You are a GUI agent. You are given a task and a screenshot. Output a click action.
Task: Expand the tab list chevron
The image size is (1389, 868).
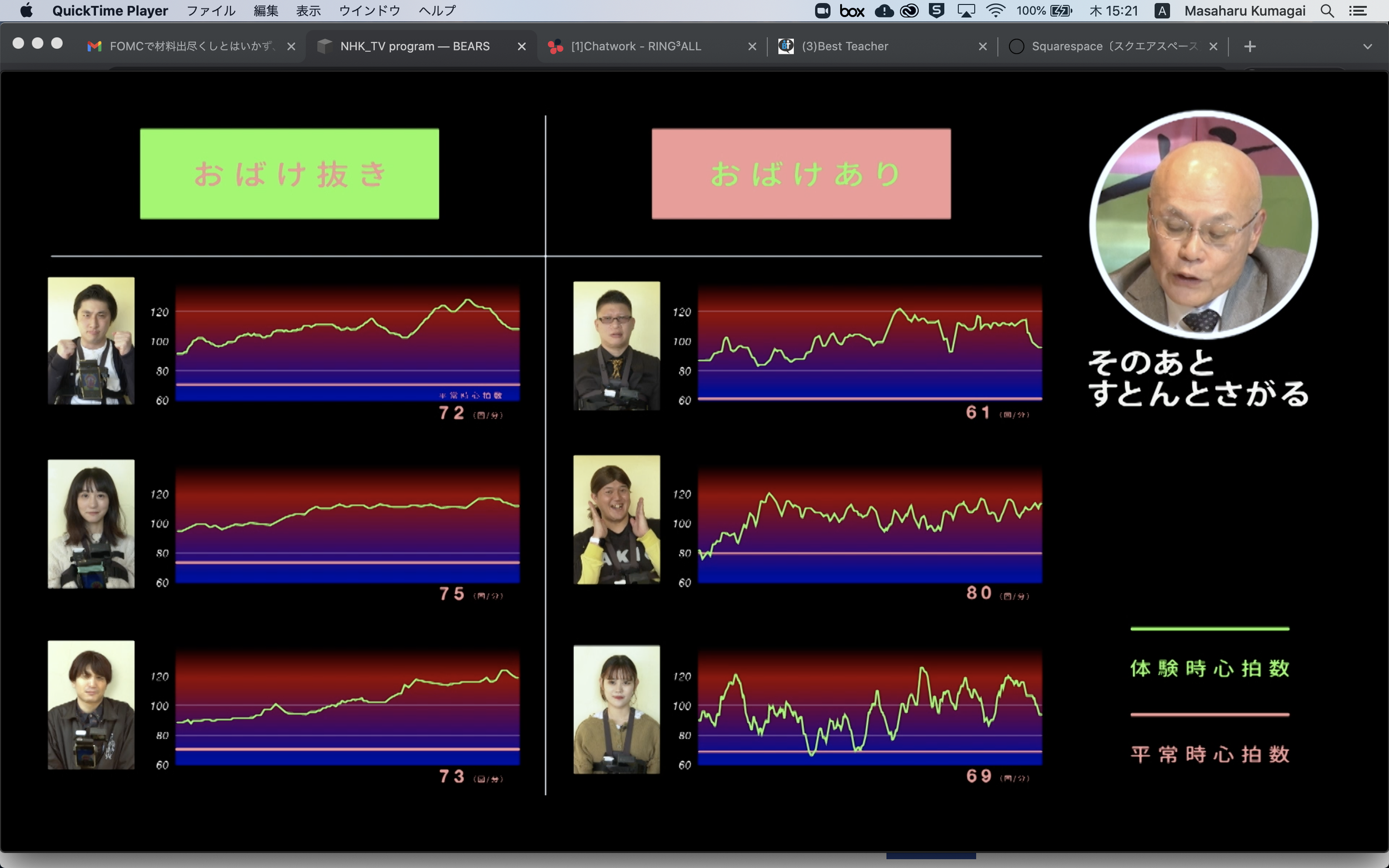click(1367, 47)
